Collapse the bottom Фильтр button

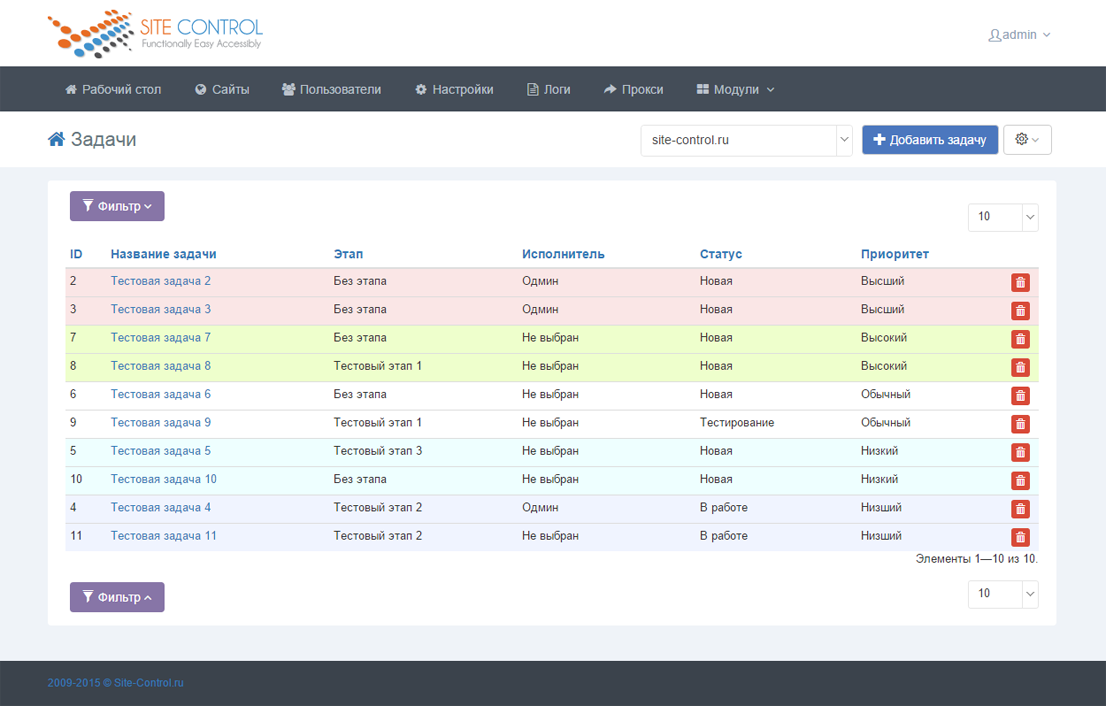coord(117,597)
